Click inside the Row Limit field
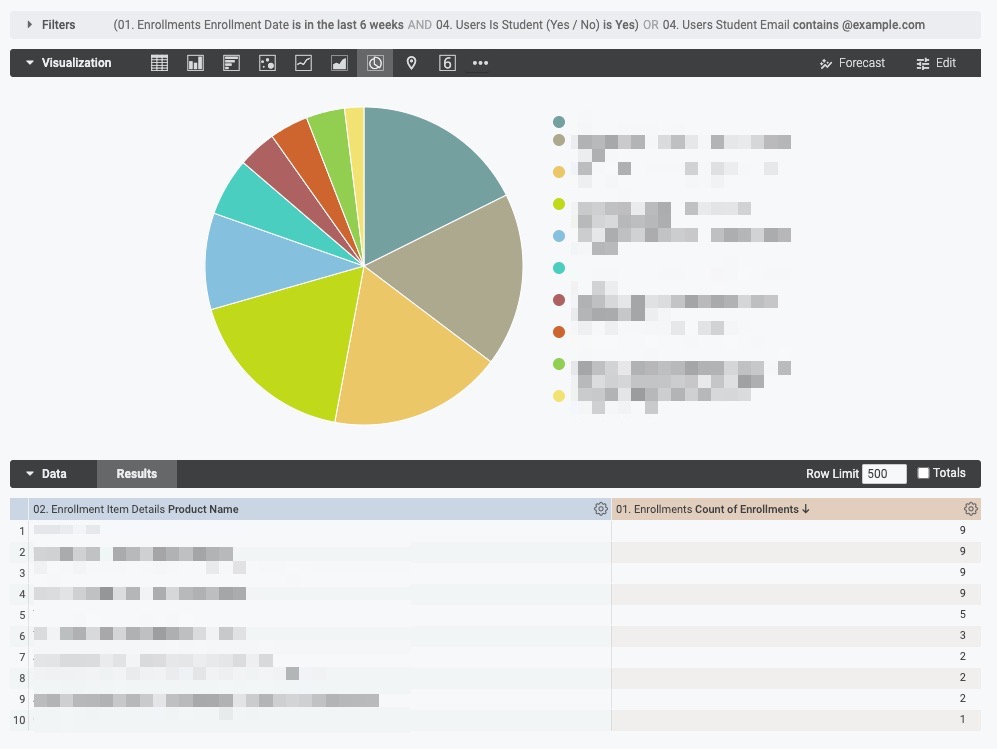Viewport: 997px width, 749px height. 884,473
